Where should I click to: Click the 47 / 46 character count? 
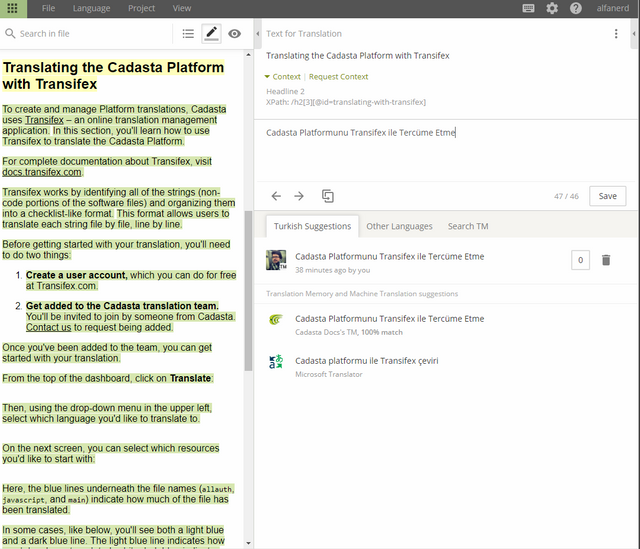[566, 196]
